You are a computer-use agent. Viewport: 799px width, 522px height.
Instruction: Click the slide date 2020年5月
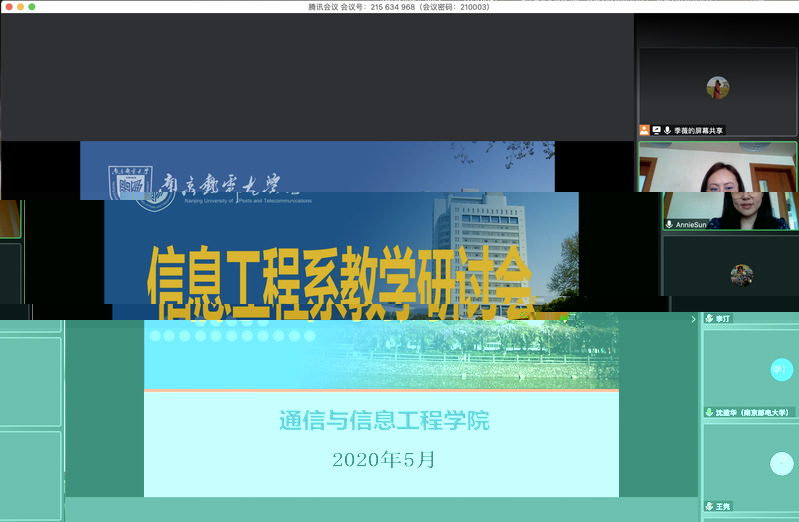tap(383, 459)
